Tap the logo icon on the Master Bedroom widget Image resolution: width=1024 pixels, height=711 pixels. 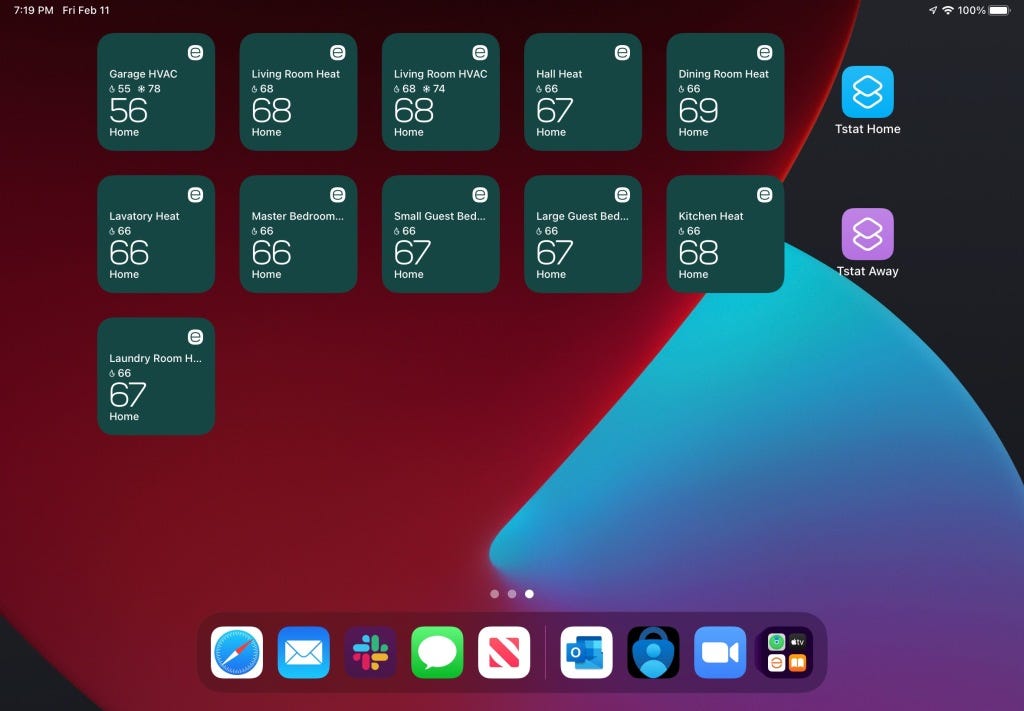338,195
